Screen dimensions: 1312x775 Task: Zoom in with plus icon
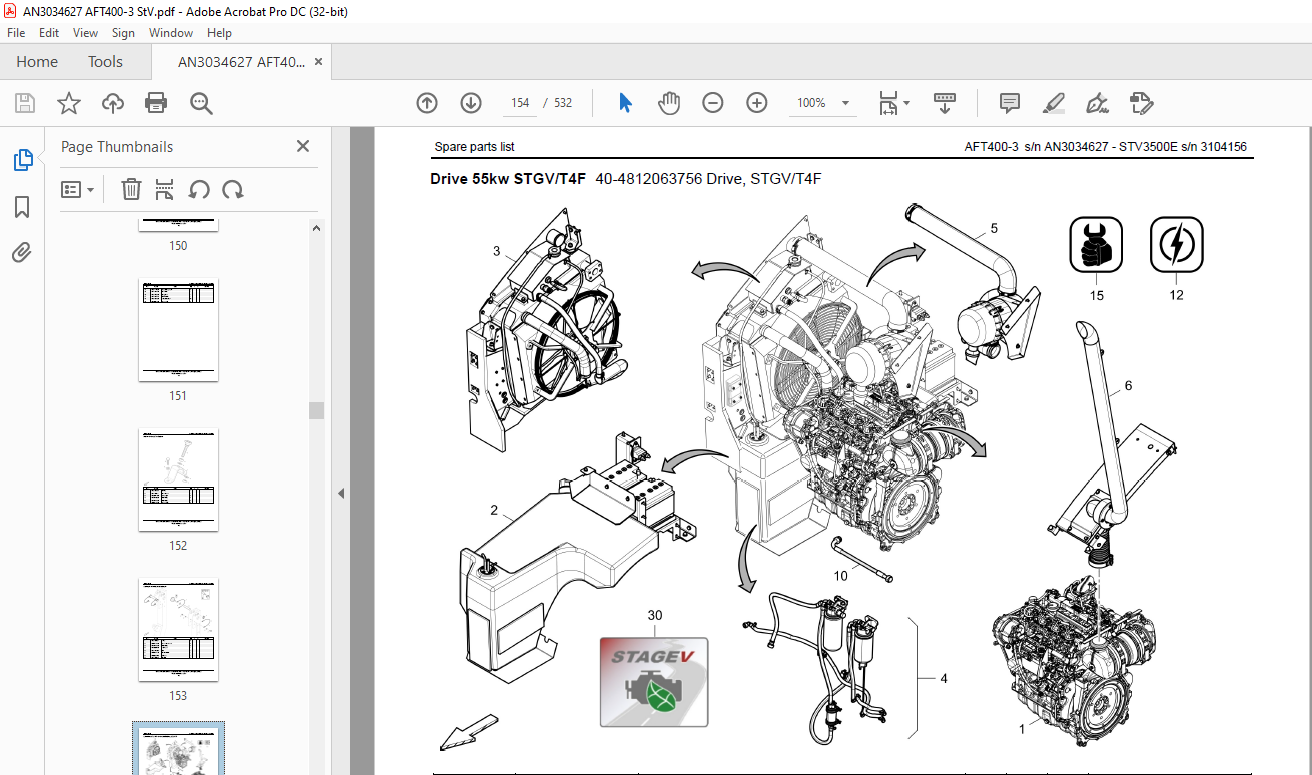(x=757, y=103)
